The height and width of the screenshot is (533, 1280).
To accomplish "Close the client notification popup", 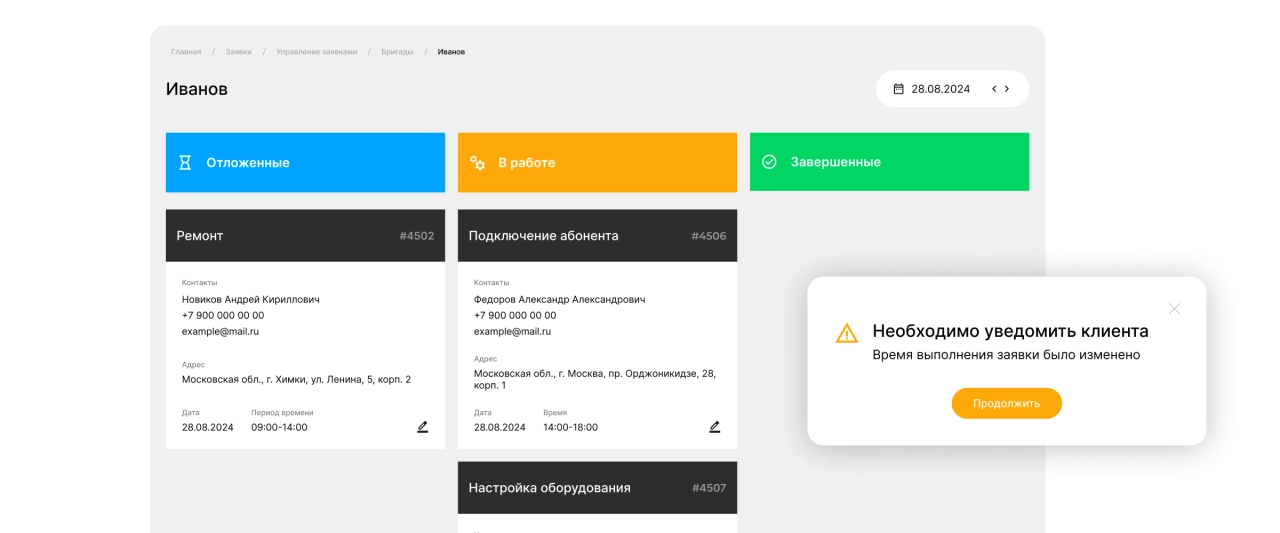I will point(1174,308).
